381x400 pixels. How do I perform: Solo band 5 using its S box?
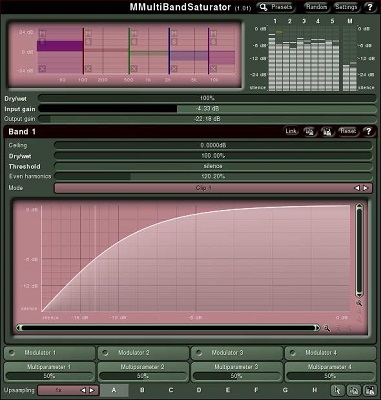(x=214, y=42)
